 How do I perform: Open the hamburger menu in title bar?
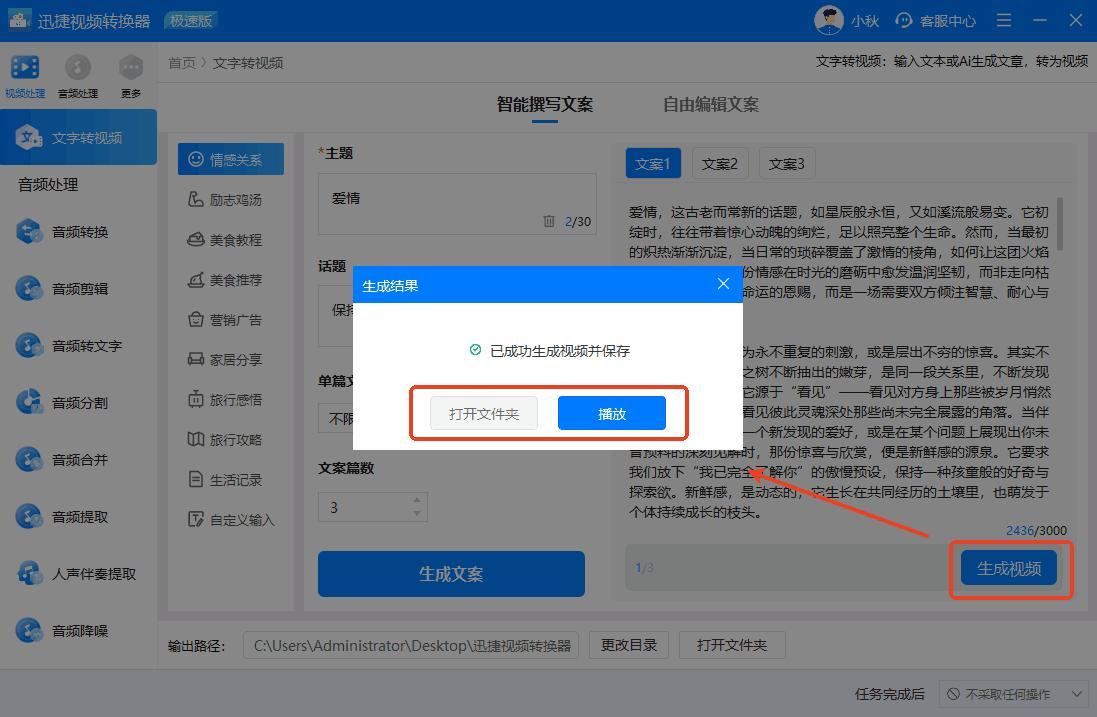[x=1004, y=20]
